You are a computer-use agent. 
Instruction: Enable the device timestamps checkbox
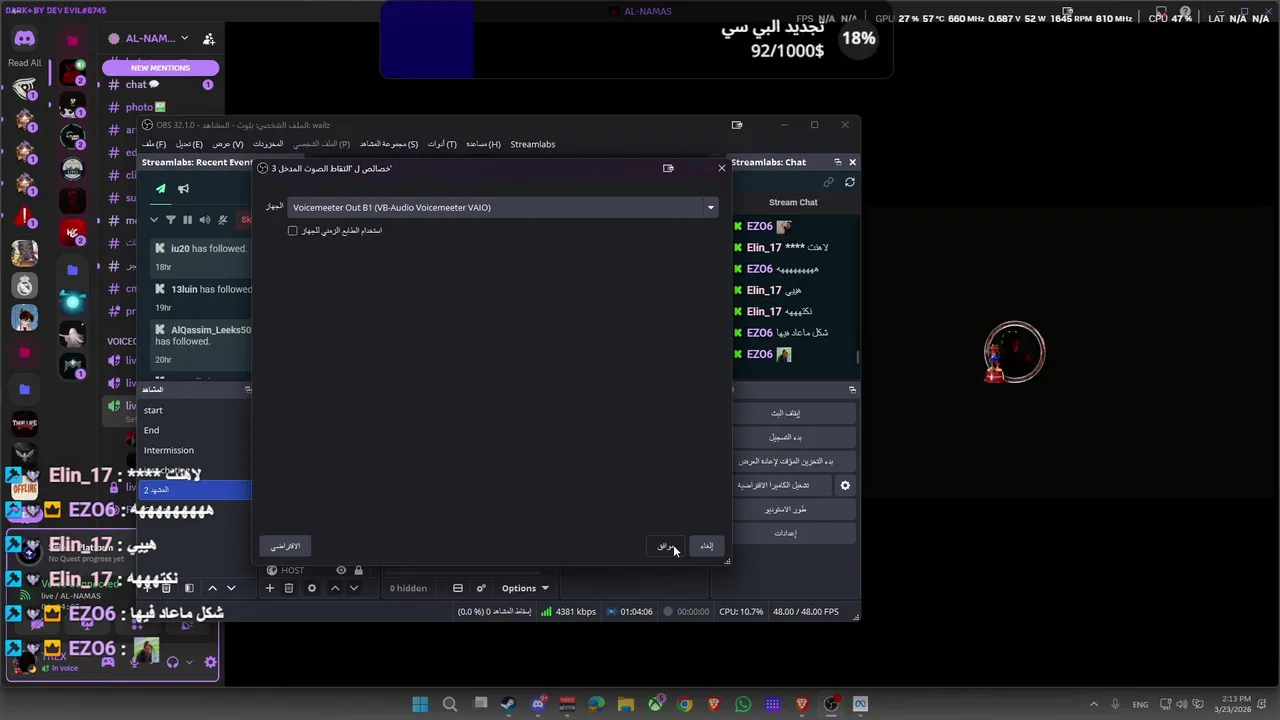click(x=293, y=231)
